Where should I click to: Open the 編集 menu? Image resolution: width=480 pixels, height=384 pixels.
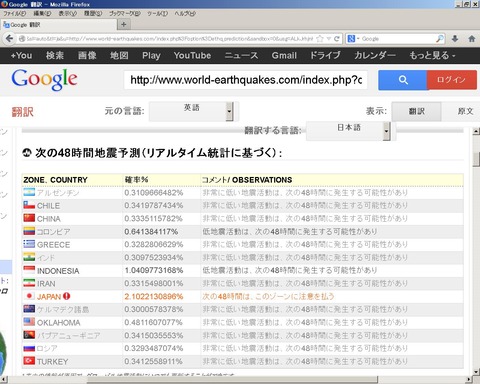[x=42, y=14]
